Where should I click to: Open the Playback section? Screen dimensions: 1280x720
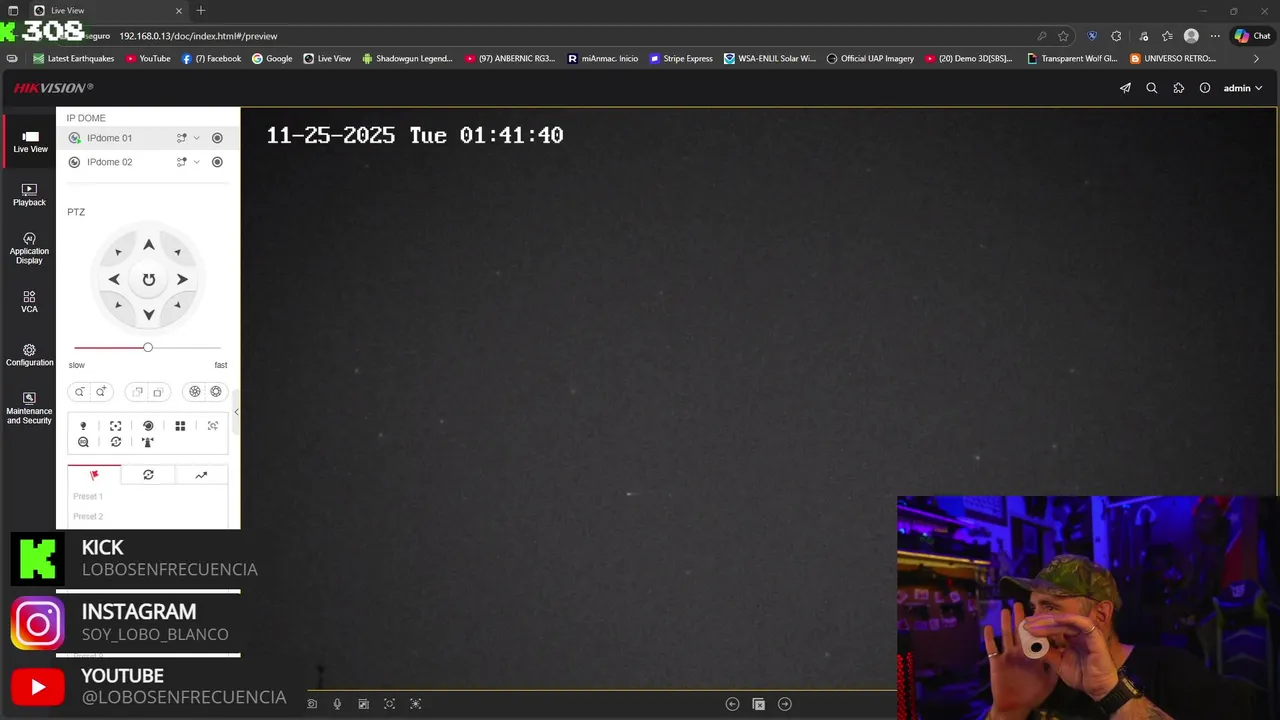pos(29,195)
